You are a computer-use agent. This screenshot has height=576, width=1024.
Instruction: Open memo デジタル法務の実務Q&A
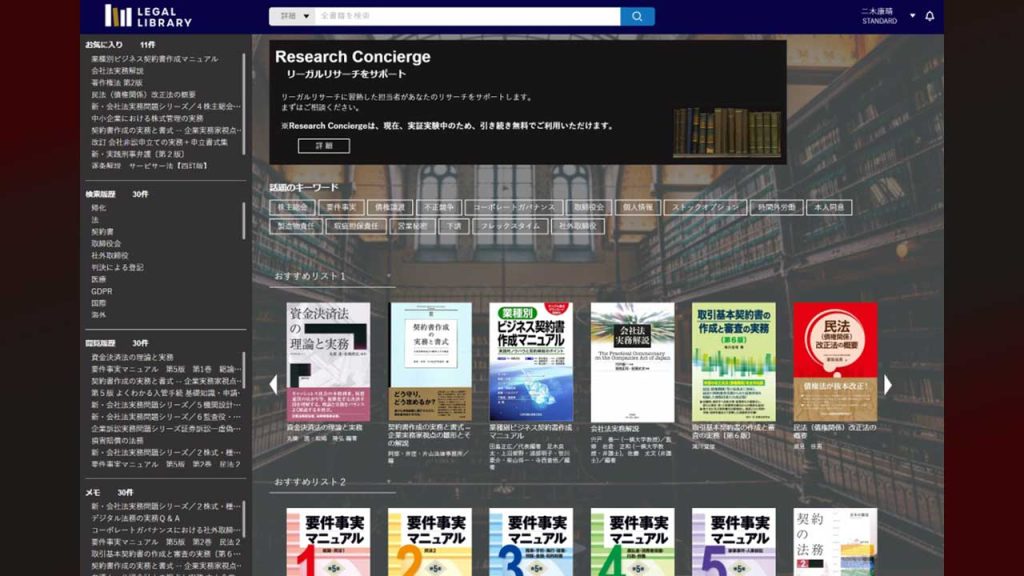pos(136,518)
